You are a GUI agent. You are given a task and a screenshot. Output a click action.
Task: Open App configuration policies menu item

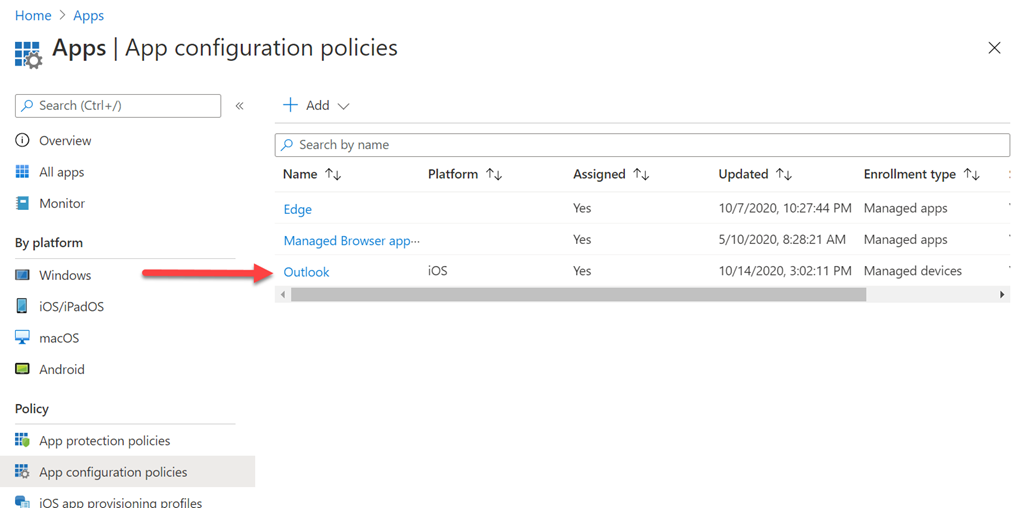pyautogui.click(x=112, y=472)
